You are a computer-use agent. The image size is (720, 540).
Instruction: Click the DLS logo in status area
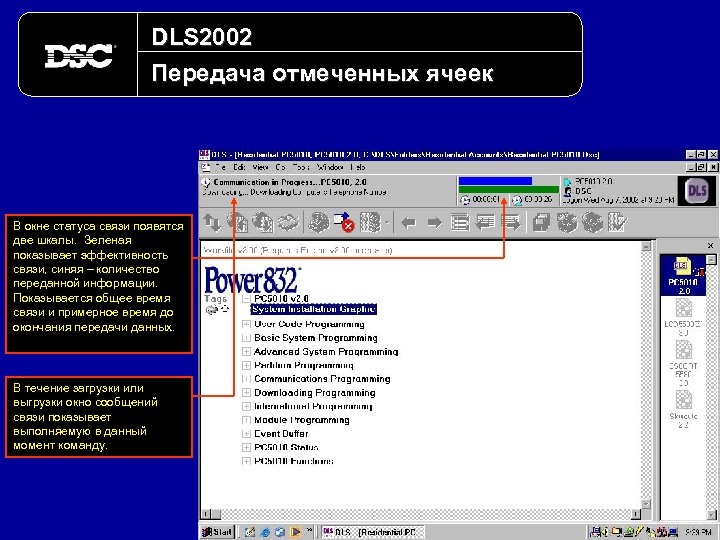click(697, 191)
